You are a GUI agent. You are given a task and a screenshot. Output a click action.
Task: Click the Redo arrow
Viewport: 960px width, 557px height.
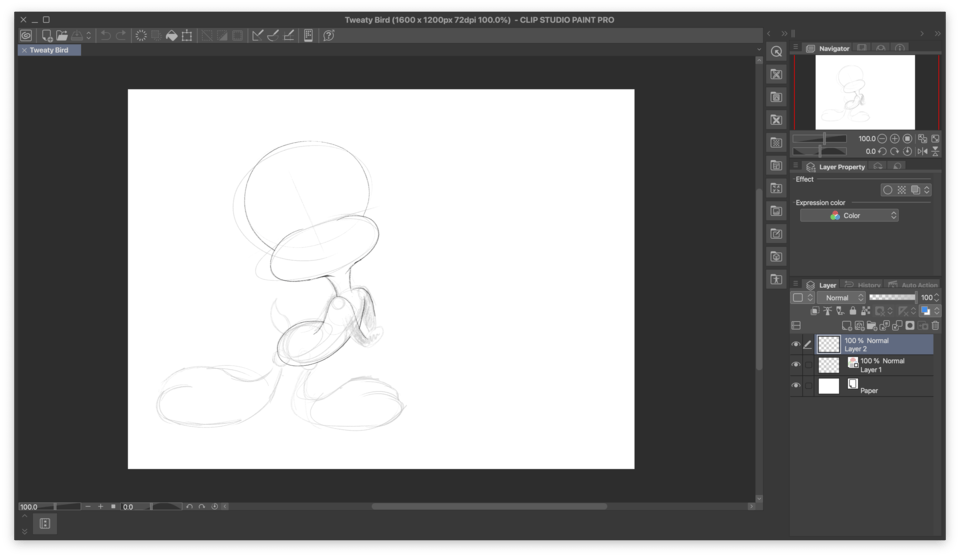tap(121, 36)
